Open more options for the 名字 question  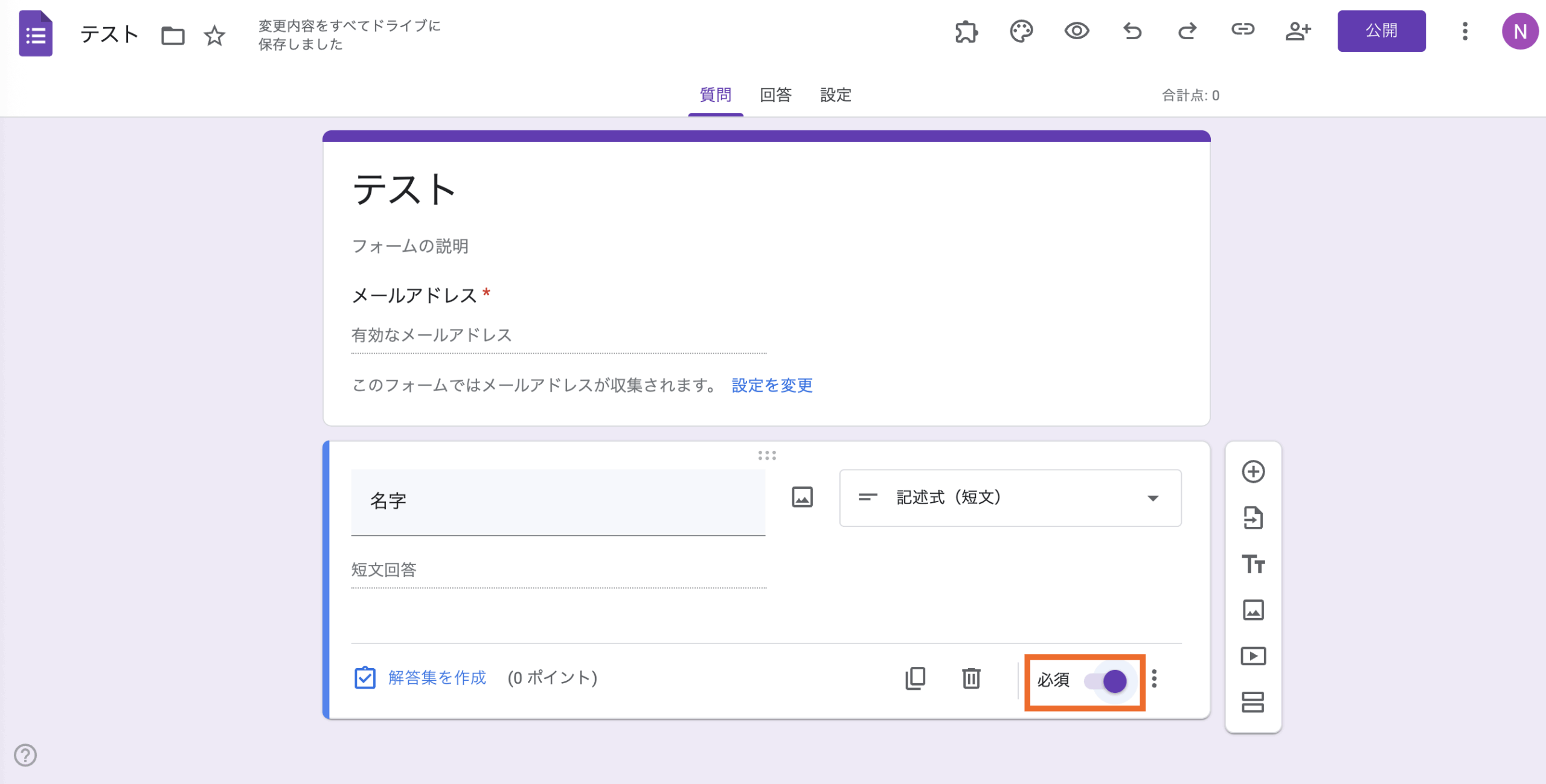tap(1155, 680)
